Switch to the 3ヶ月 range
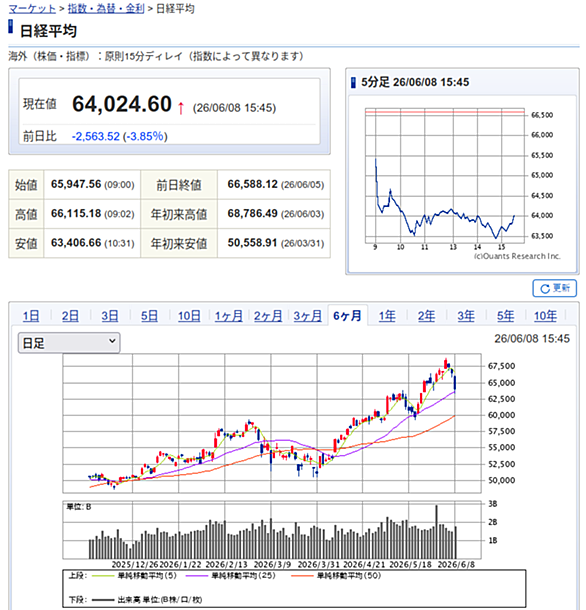Screen dimensions: 586x610 click(308, 316)
